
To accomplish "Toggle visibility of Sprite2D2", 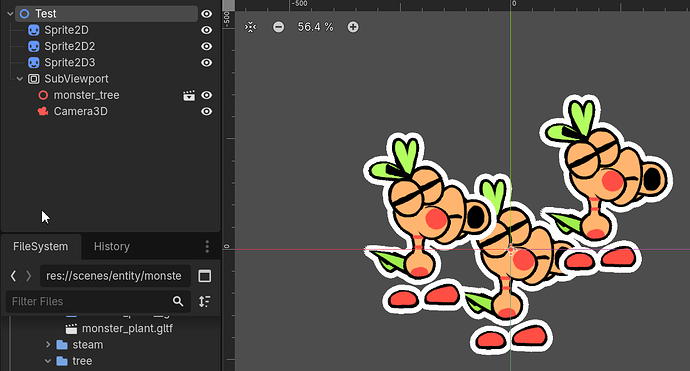I will 206,46.
